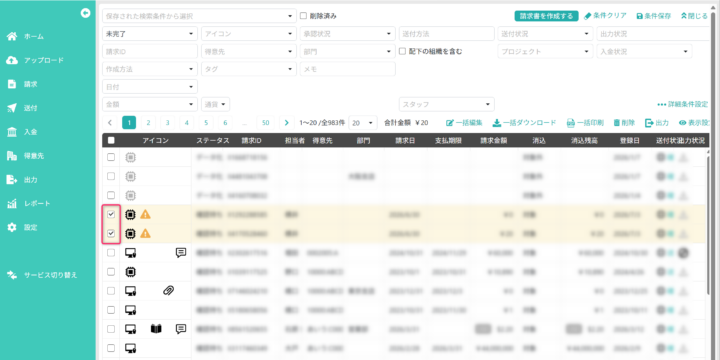Click the 一括編集 edit icon
Viewport: 720px width, 360px height.
450,123
